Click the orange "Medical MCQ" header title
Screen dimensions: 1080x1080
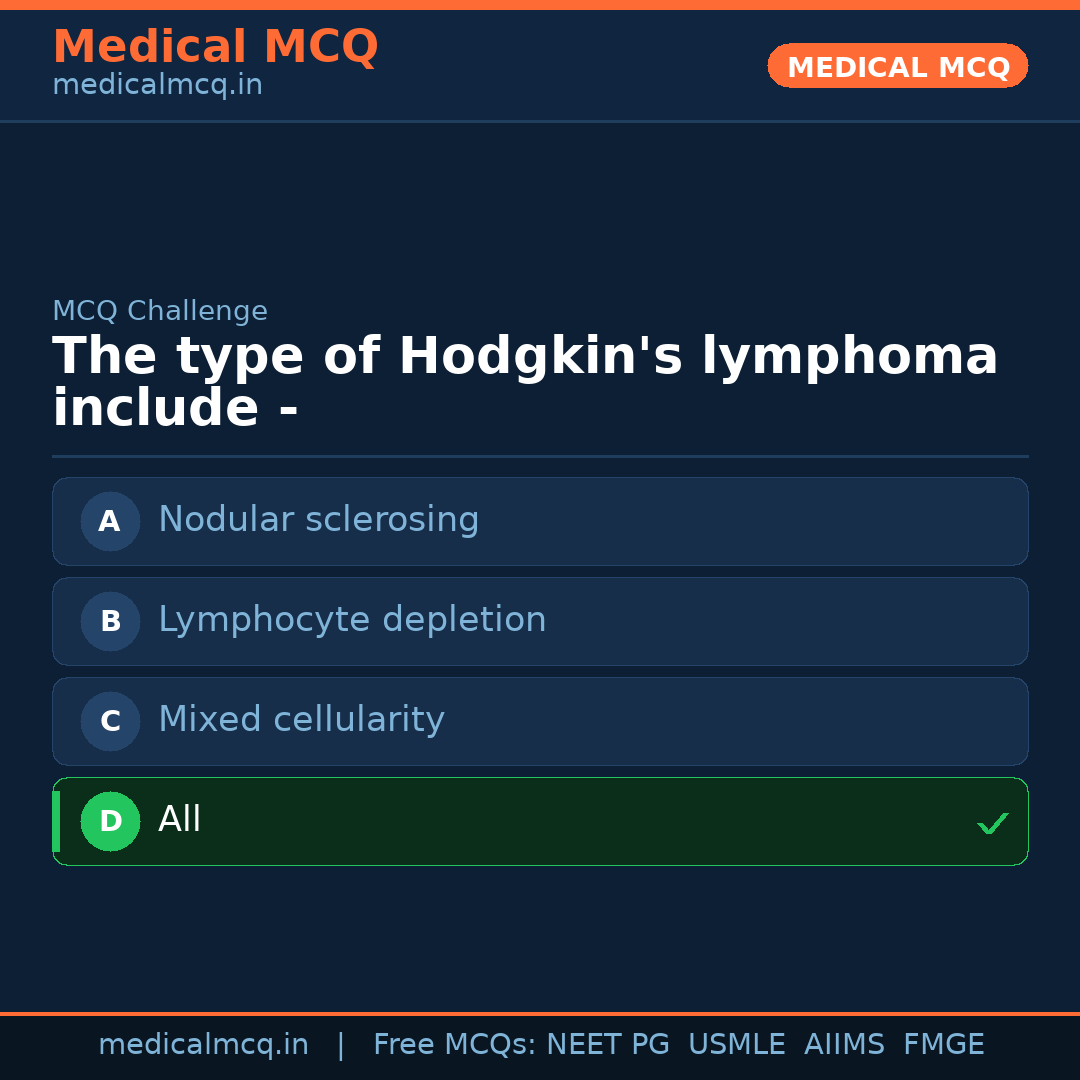[x=215, y=47]
